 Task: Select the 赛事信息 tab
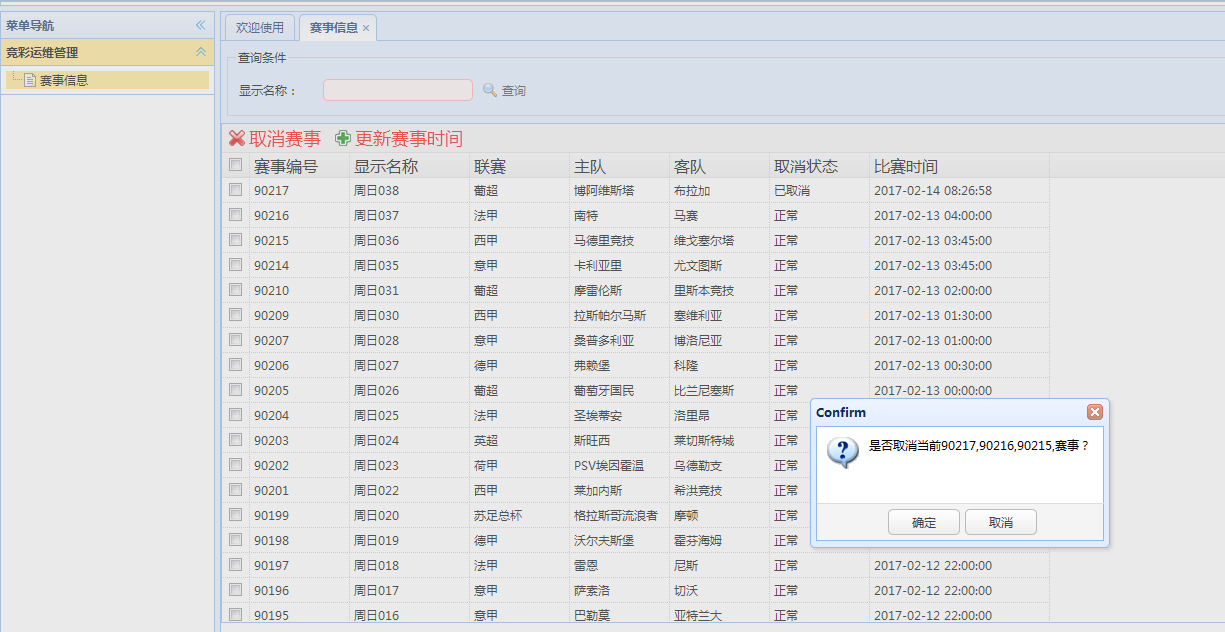pos(333,29)
